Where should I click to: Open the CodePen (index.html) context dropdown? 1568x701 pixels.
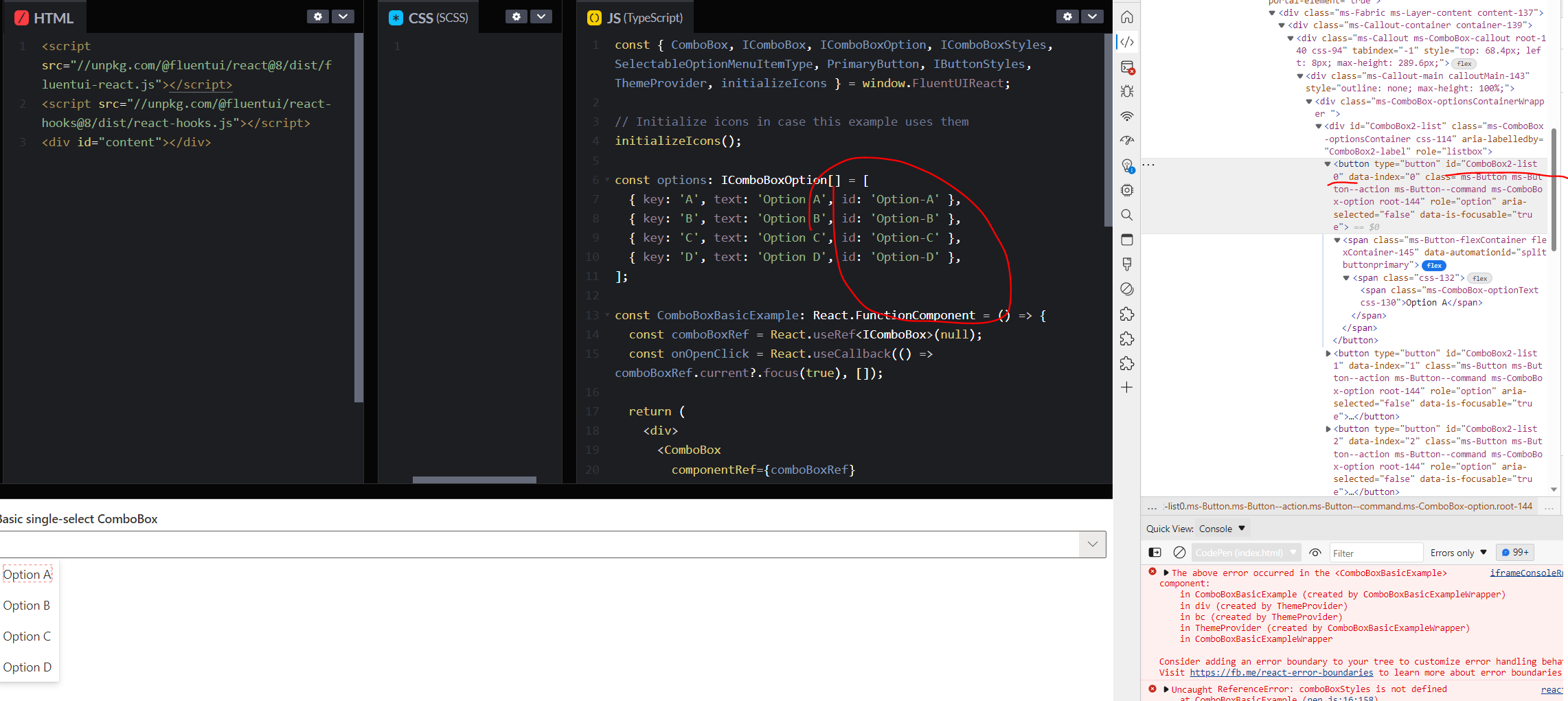(x=1246, y=553)
